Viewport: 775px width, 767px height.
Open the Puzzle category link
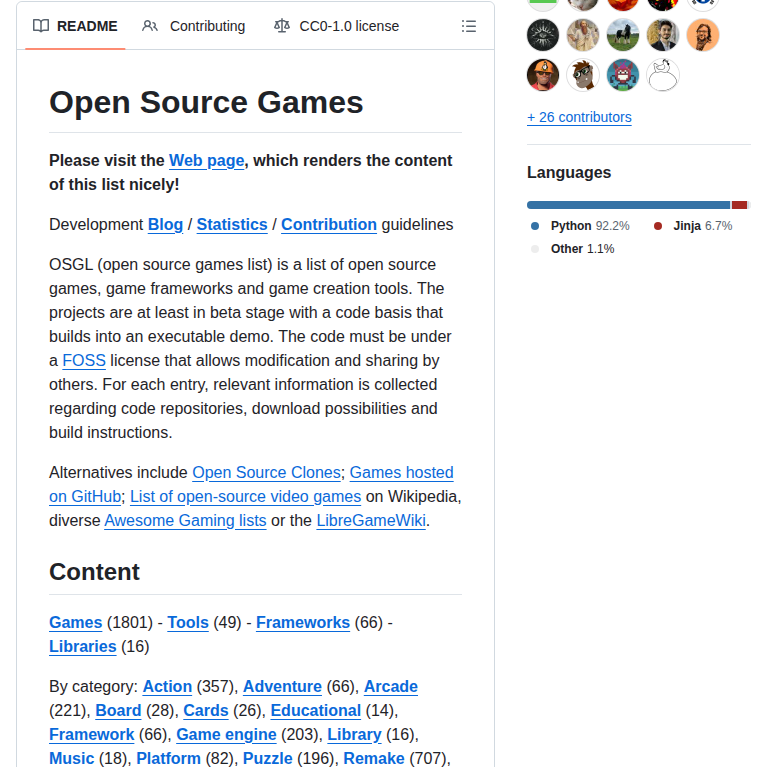pyautogui.click(x=267, y=758)
